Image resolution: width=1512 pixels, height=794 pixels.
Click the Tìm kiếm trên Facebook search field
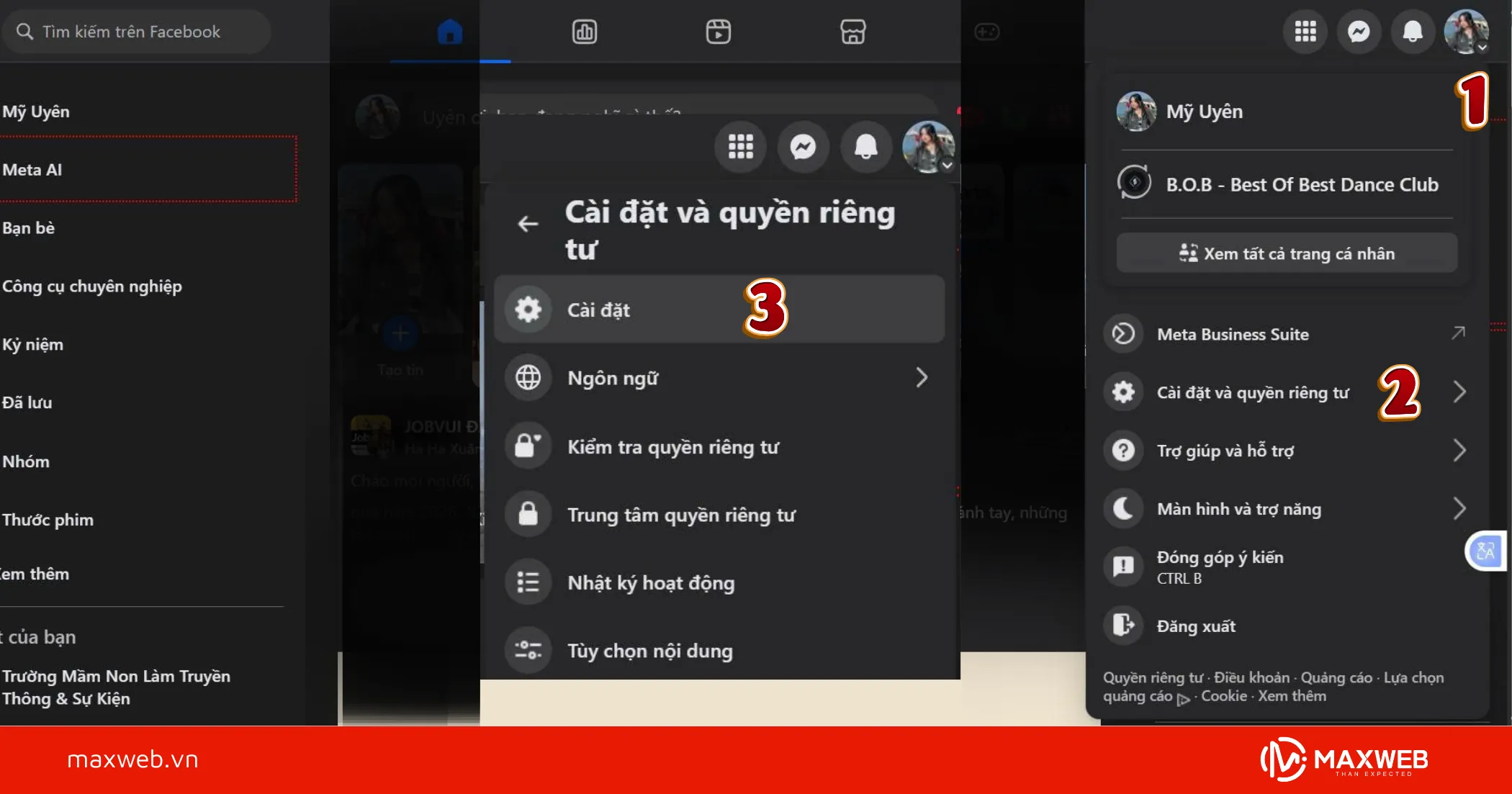pos(137,32)
